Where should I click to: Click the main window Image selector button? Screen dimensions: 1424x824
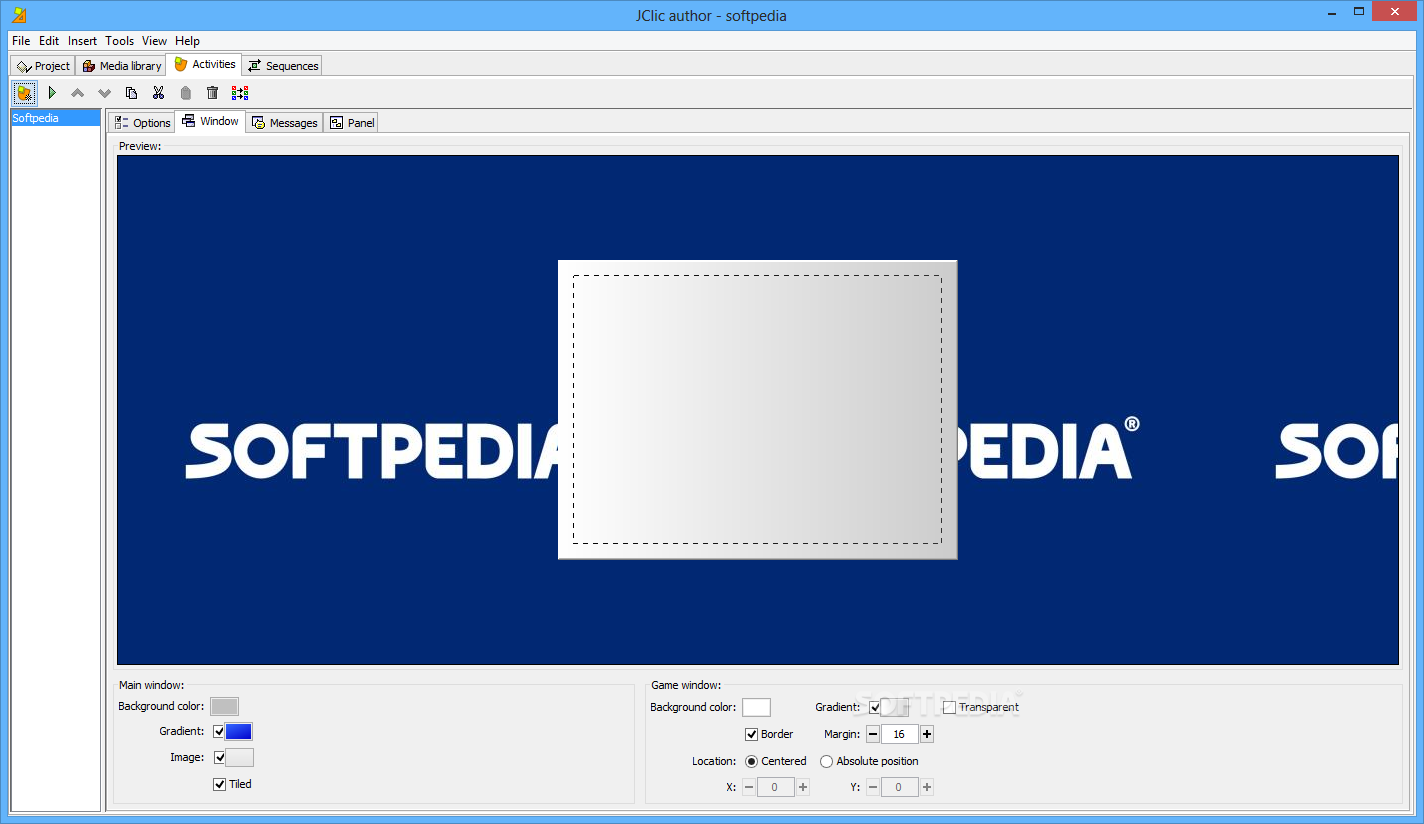tap(240, 758)
